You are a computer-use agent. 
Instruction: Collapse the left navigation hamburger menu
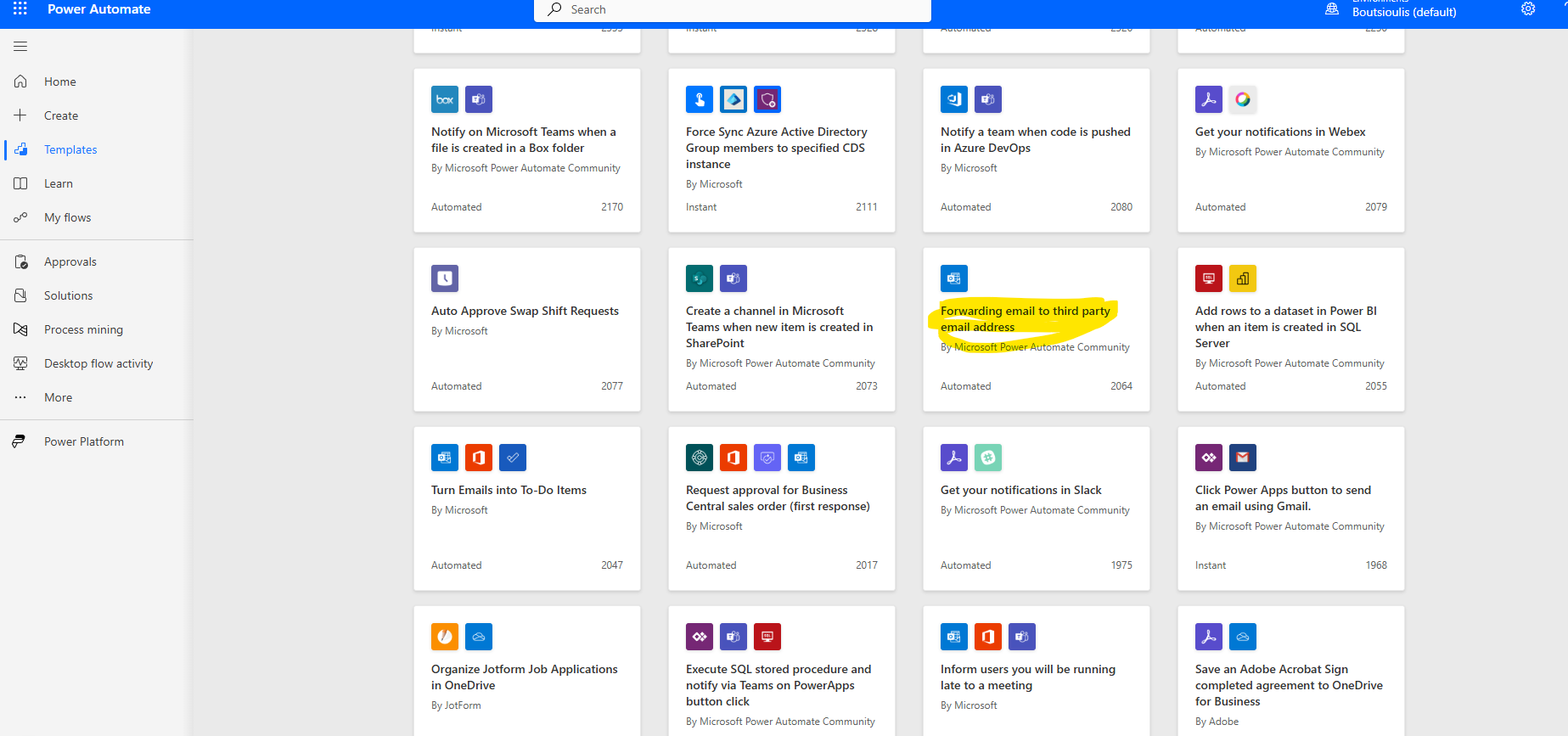coord(20,46)
